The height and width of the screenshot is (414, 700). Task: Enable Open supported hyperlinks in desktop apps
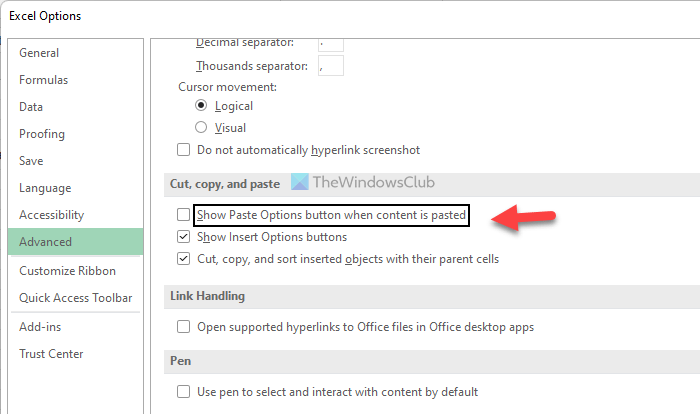(x=183, y=327)
